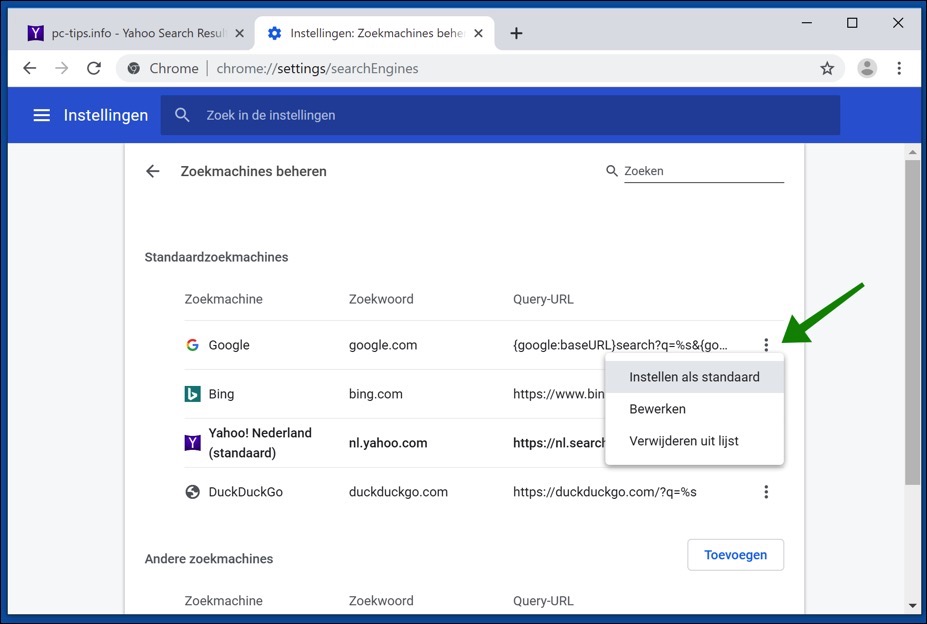Click the Standaardzoekmachines heading
The image size is (927, 624).
point(216,257)
